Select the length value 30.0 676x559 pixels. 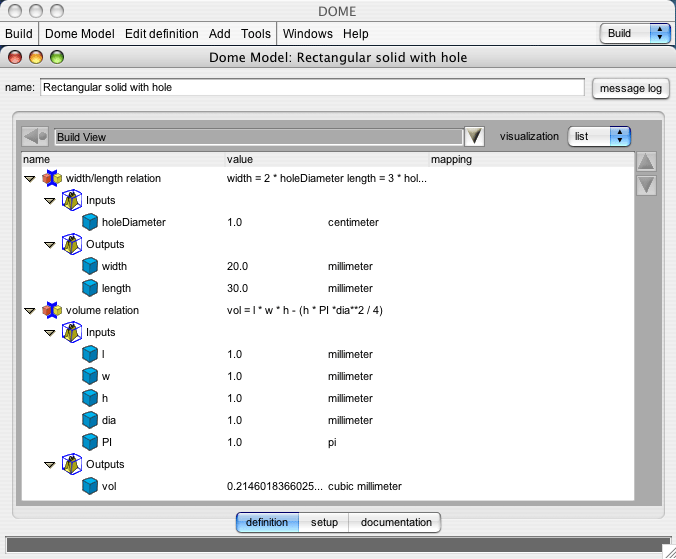pos(238,288)
